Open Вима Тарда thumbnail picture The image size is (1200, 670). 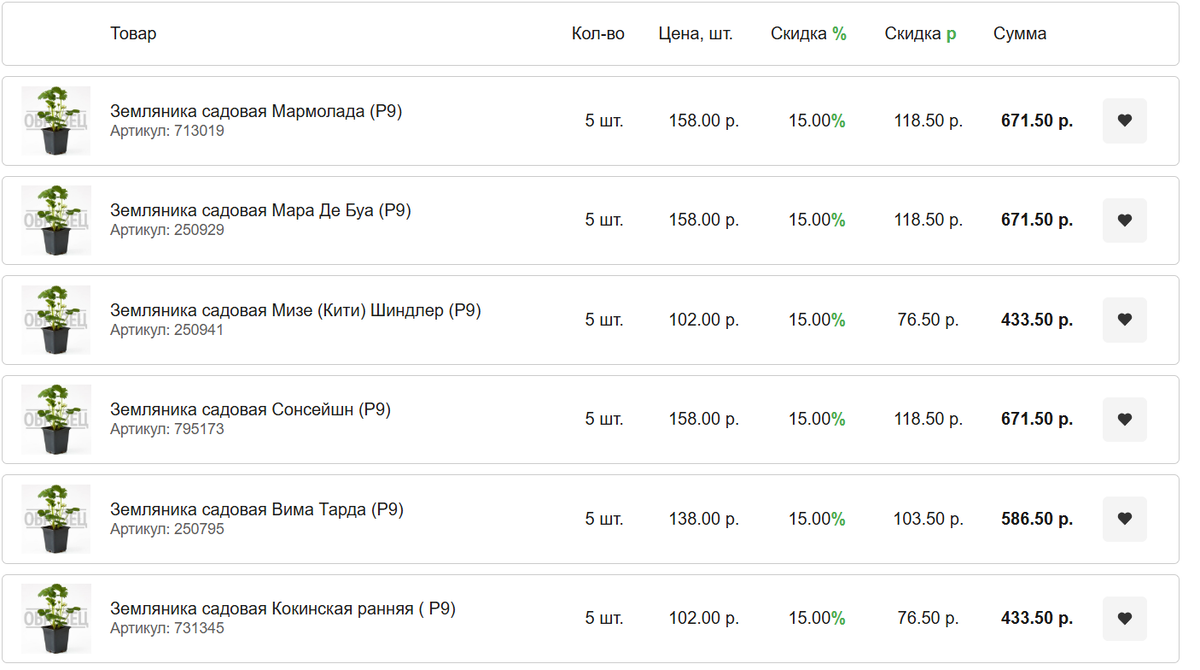tap(56, 519)
